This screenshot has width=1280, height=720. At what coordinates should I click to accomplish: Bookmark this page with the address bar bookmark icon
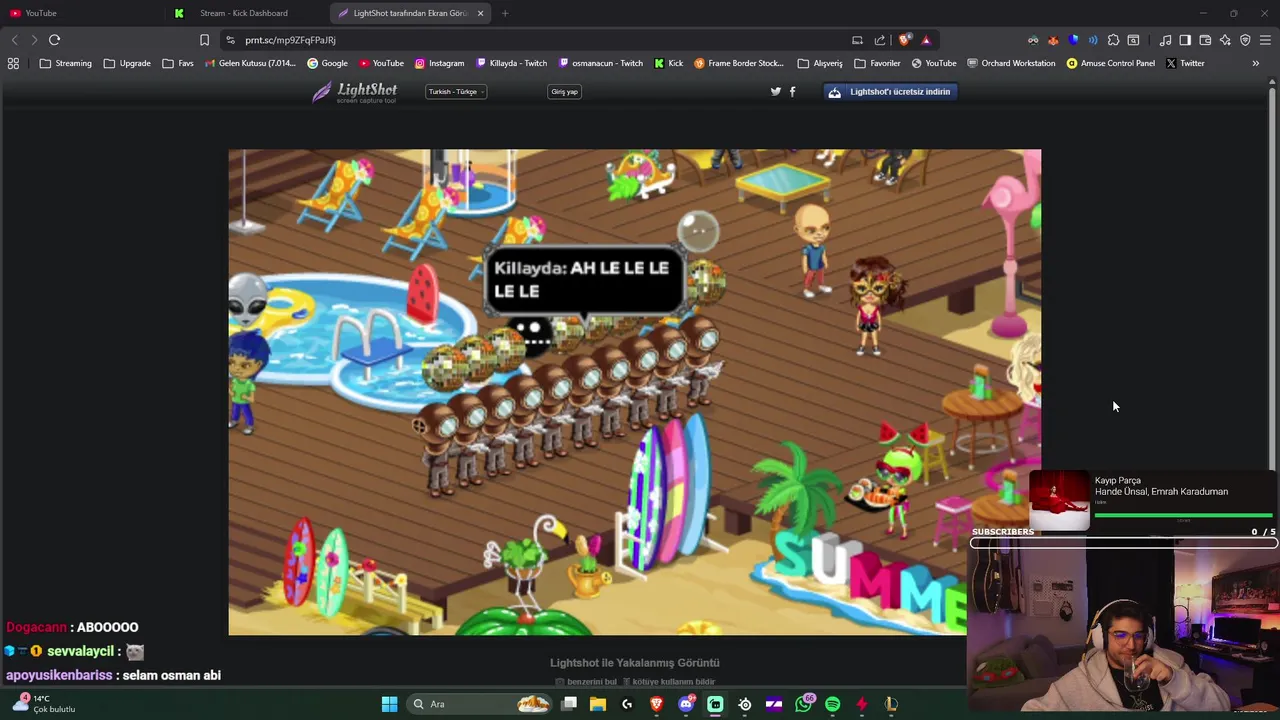coord(204,40)
